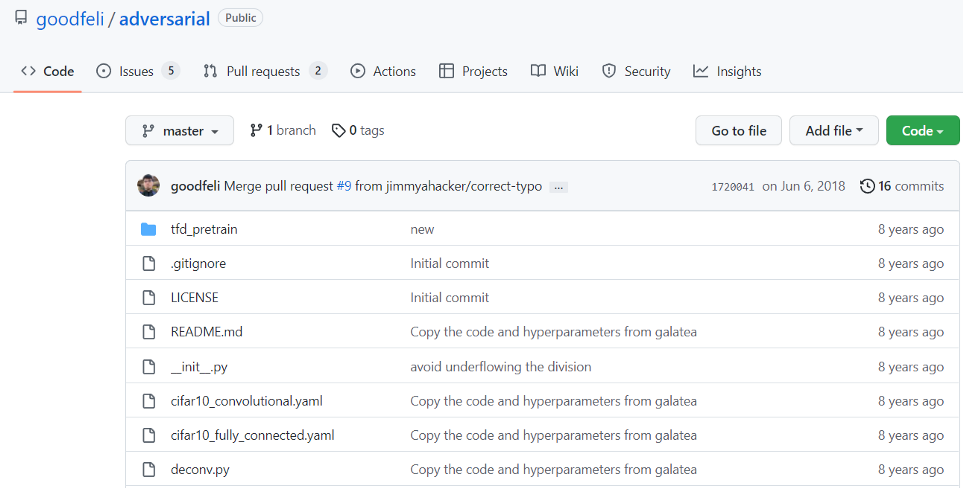Image resolution: width=963 pixels, height=488 pixels.
Task: Open the master branch dropdown
Action: (179, 131)
